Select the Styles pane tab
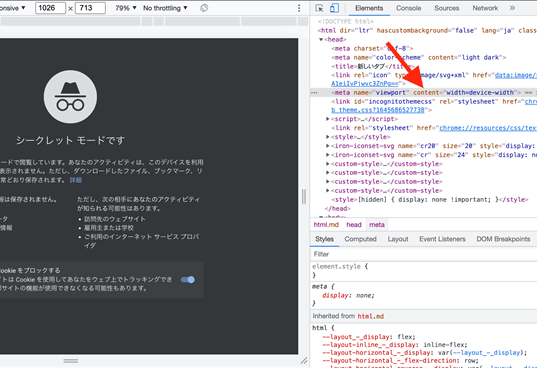The height and width of the screenshot is (368, 537). (x=324, y=239)
